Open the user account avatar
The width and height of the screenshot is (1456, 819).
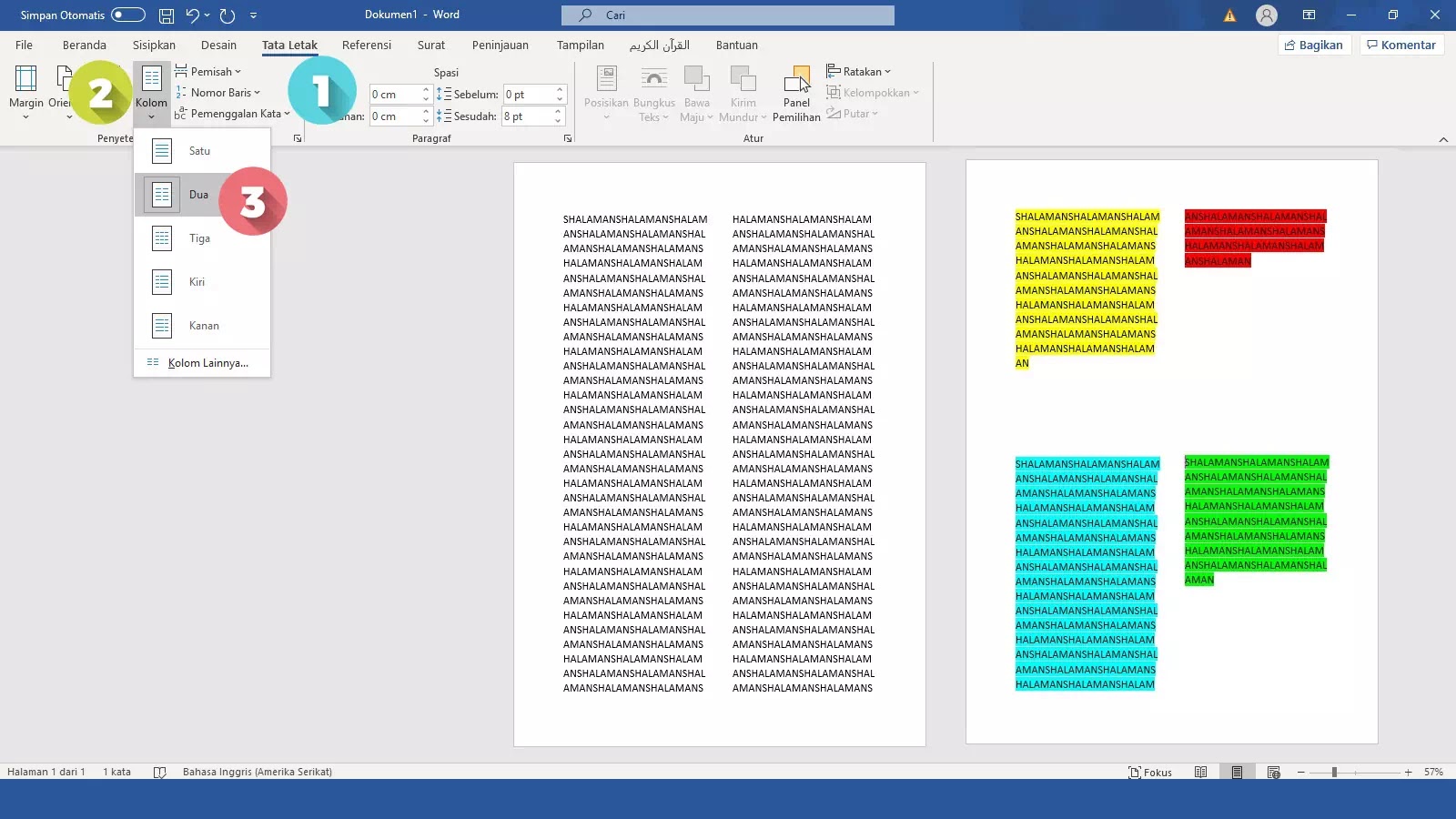click(1266, 15)
